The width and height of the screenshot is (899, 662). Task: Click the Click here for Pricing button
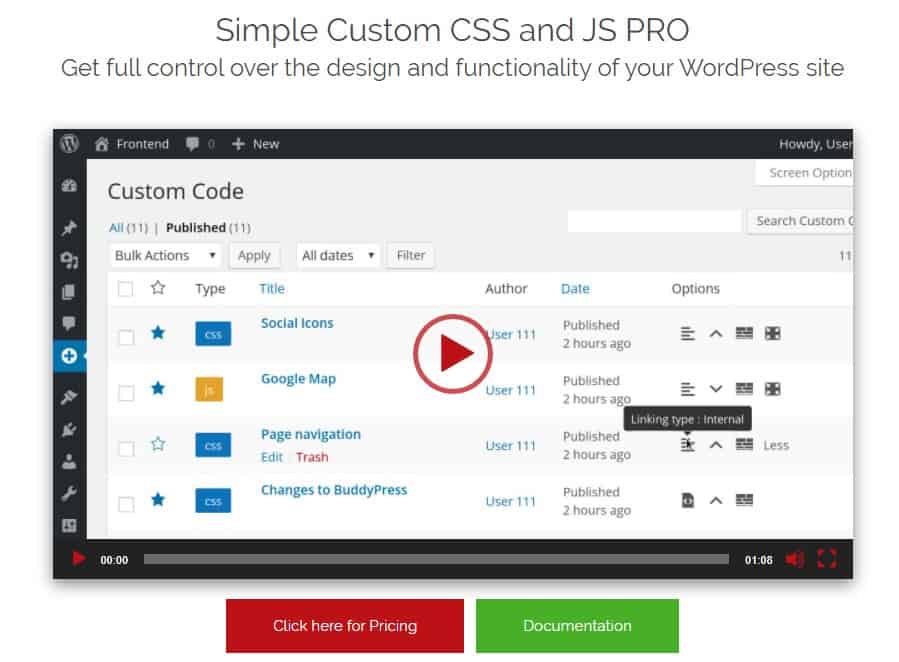pyautogui.click(x=345, y=625)
